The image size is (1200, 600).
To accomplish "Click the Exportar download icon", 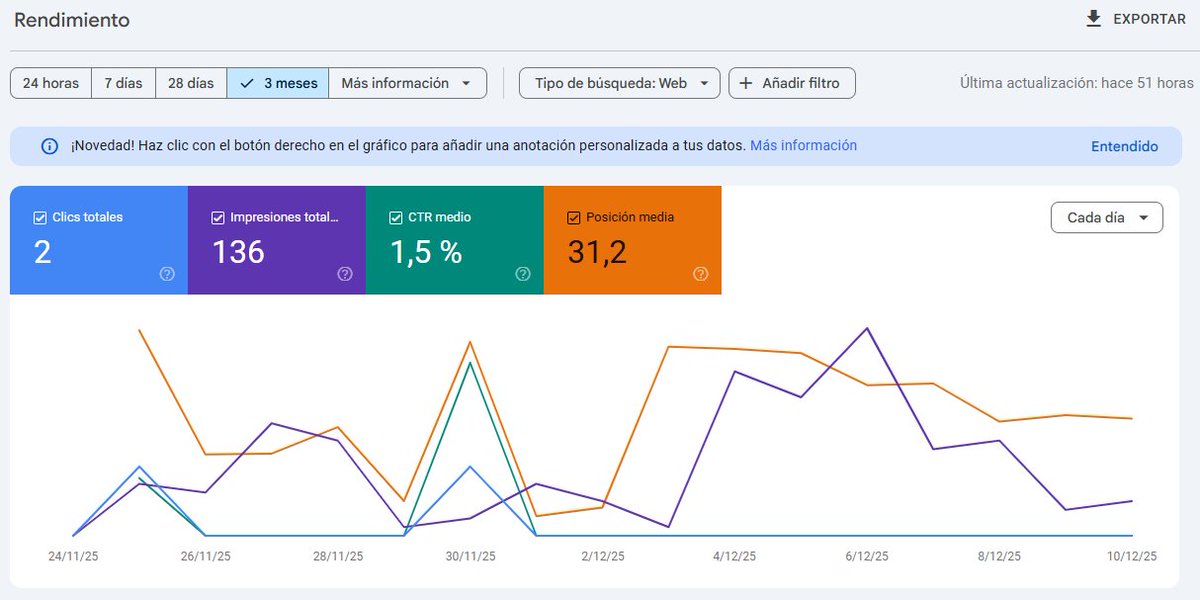I will (x=1093, y=17).
